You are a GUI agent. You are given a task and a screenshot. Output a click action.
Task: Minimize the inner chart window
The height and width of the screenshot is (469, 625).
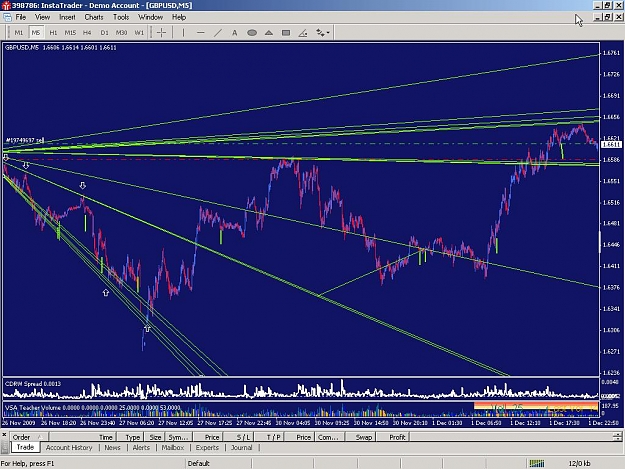pos(597,17)
